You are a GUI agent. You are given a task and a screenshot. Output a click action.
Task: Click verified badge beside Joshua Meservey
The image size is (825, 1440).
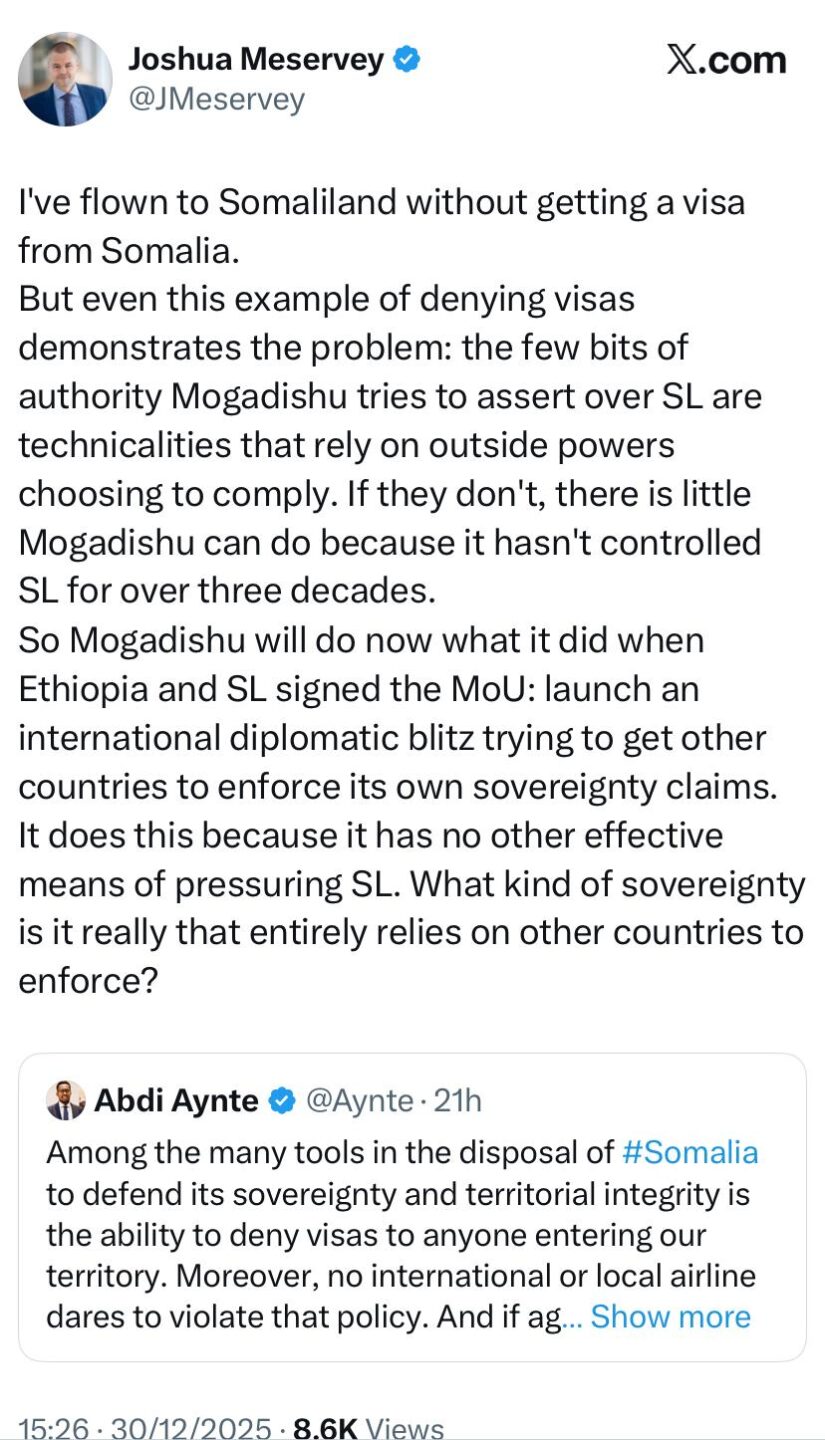pos(406,61)
